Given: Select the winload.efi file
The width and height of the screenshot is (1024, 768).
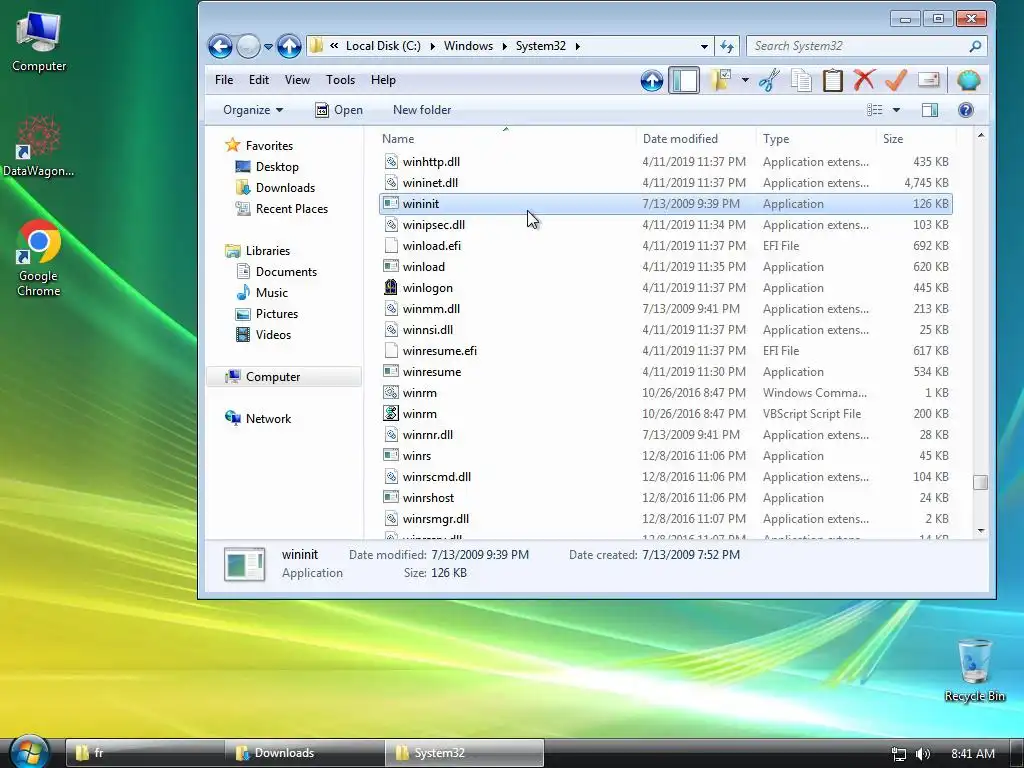Looking at the screenshot, I should (x=665, y=246).
